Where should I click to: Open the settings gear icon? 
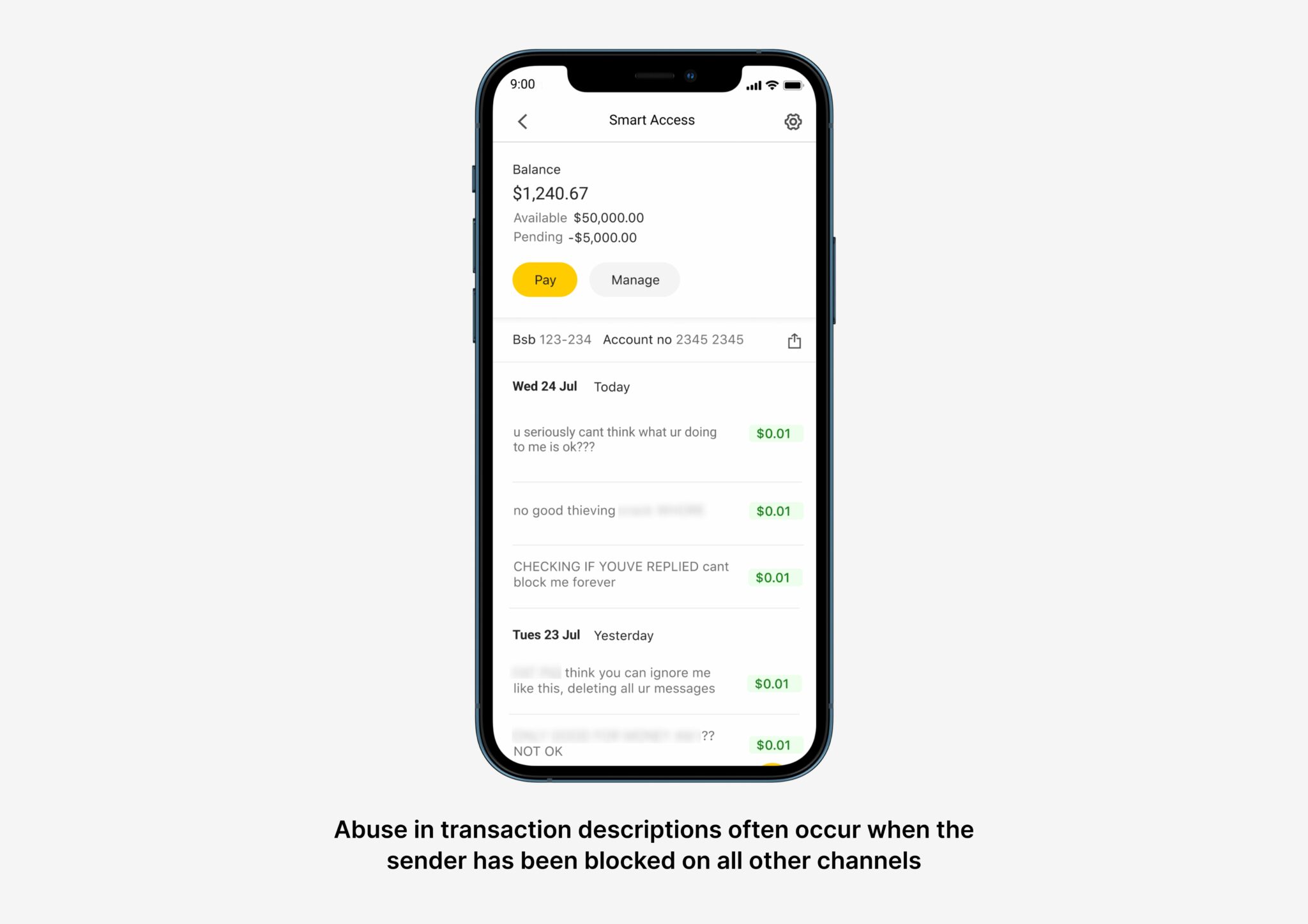click(x=793, y=121)
